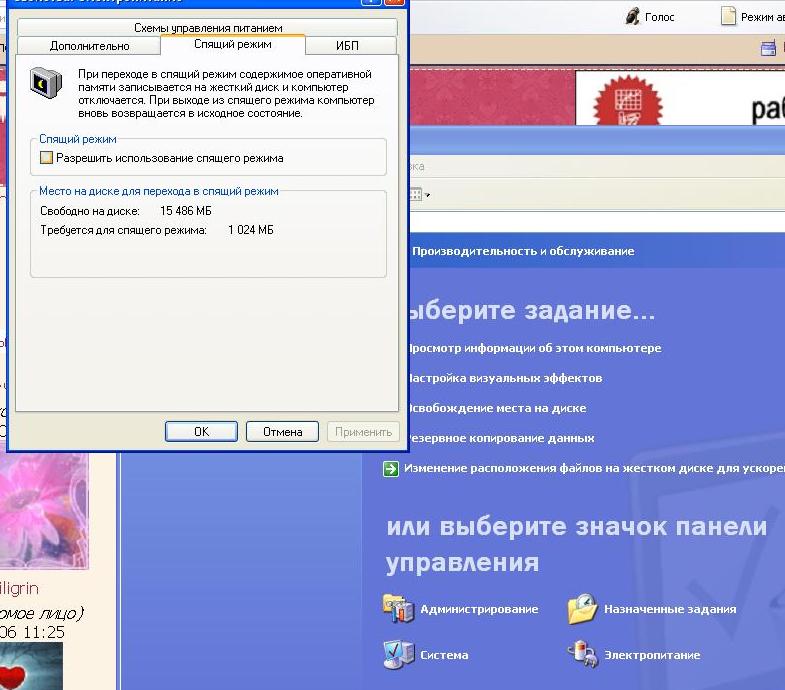Image resolution: width=785 pixels, height=690 pixels.
Task: Enable Разрешить использование спящего режима checkbox
Action: [x=46, y=158]
